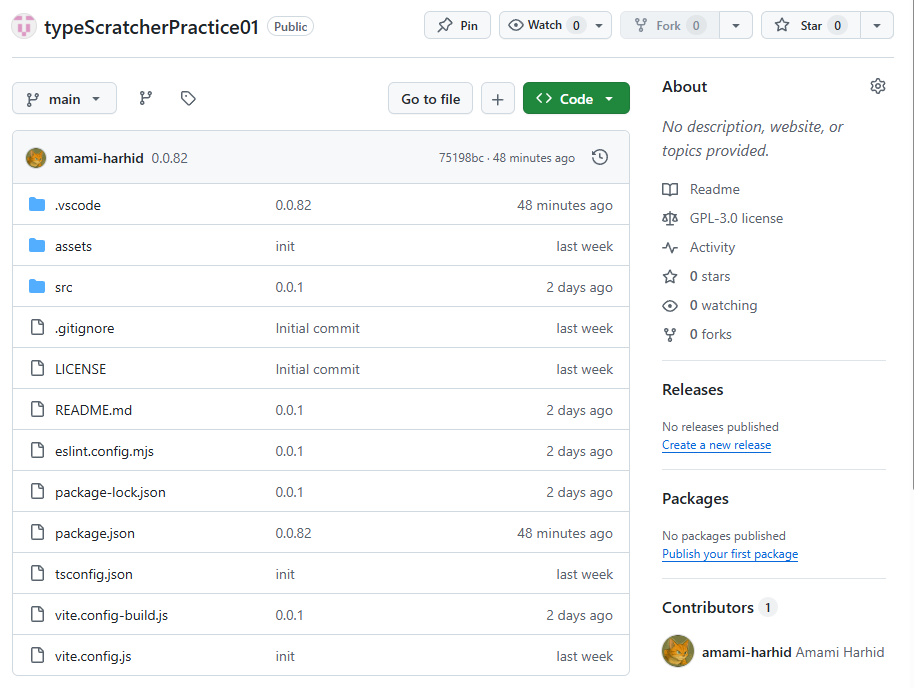The image size is (914, 688).
Task: Click Go to file button
Action: 430,99
